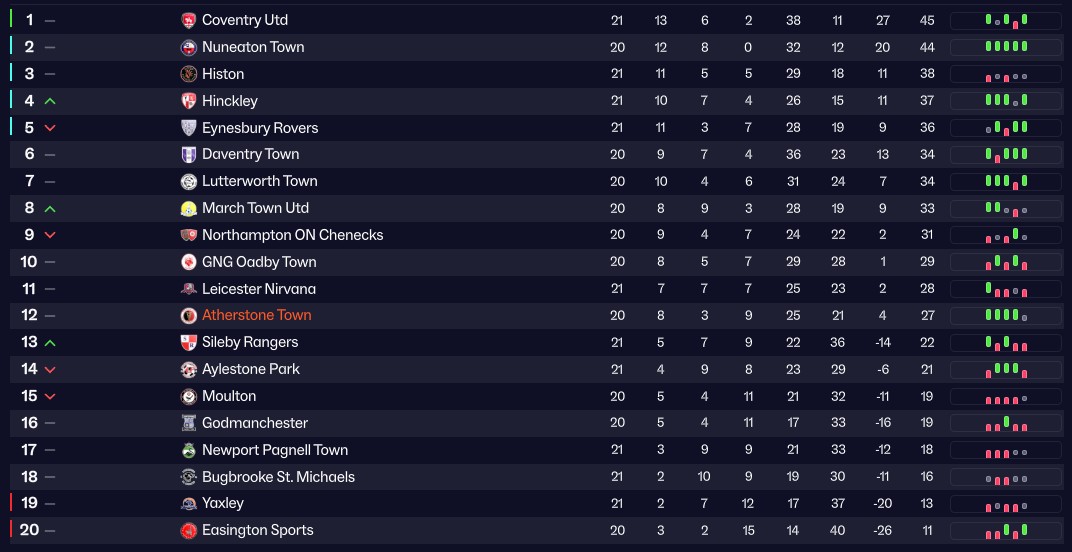Open the Histon club crest icon
This screenshot has height=552, width=1072.
click(189, 74)
